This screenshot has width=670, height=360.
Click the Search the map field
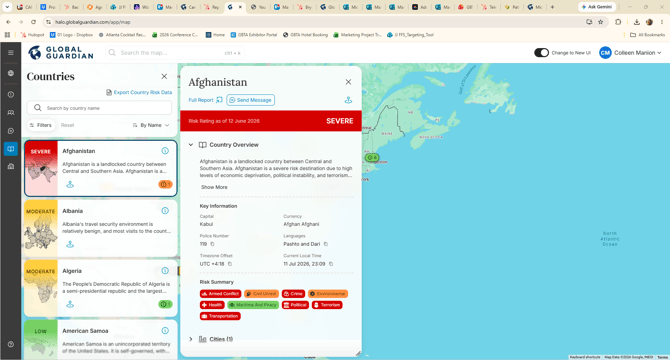[175, 53]
